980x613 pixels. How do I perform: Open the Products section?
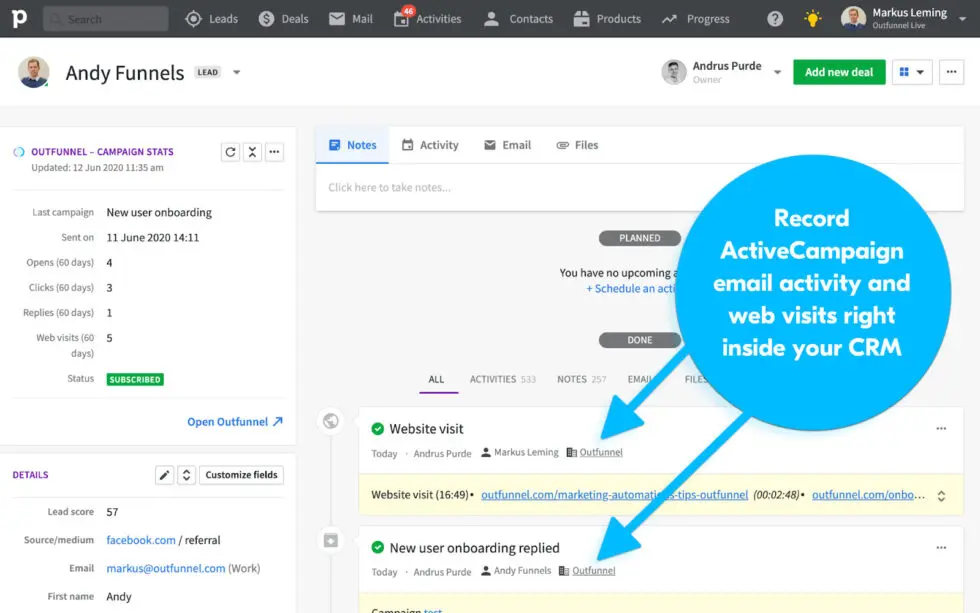(x=607, y=19)
